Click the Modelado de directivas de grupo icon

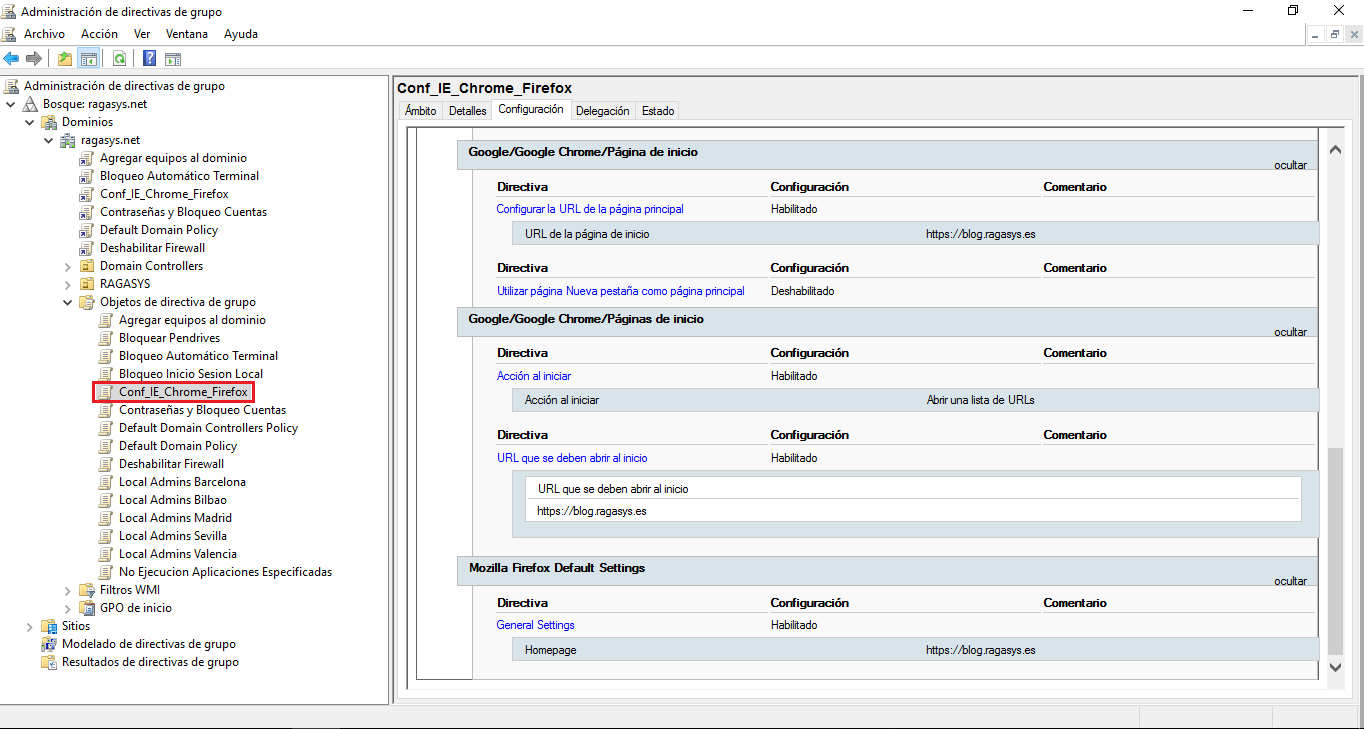pos(49,644)
